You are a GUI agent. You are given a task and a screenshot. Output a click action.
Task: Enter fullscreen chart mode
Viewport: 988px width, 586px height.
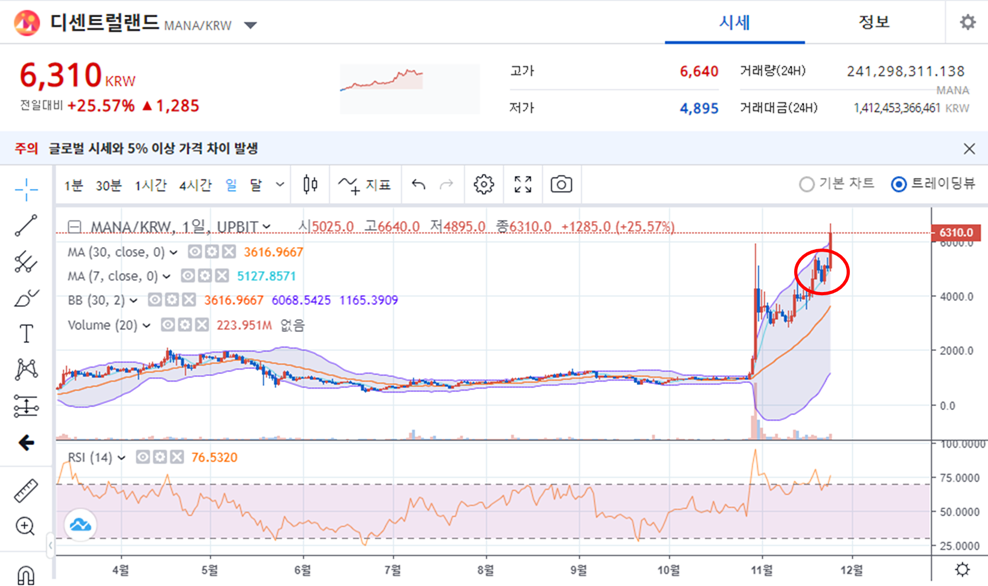(522, 185)
